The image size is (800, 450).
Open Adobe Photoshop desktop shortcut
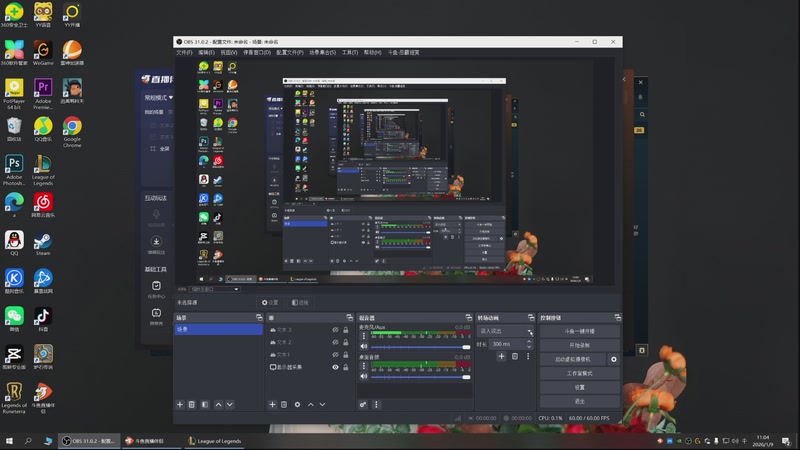point(14,170)
